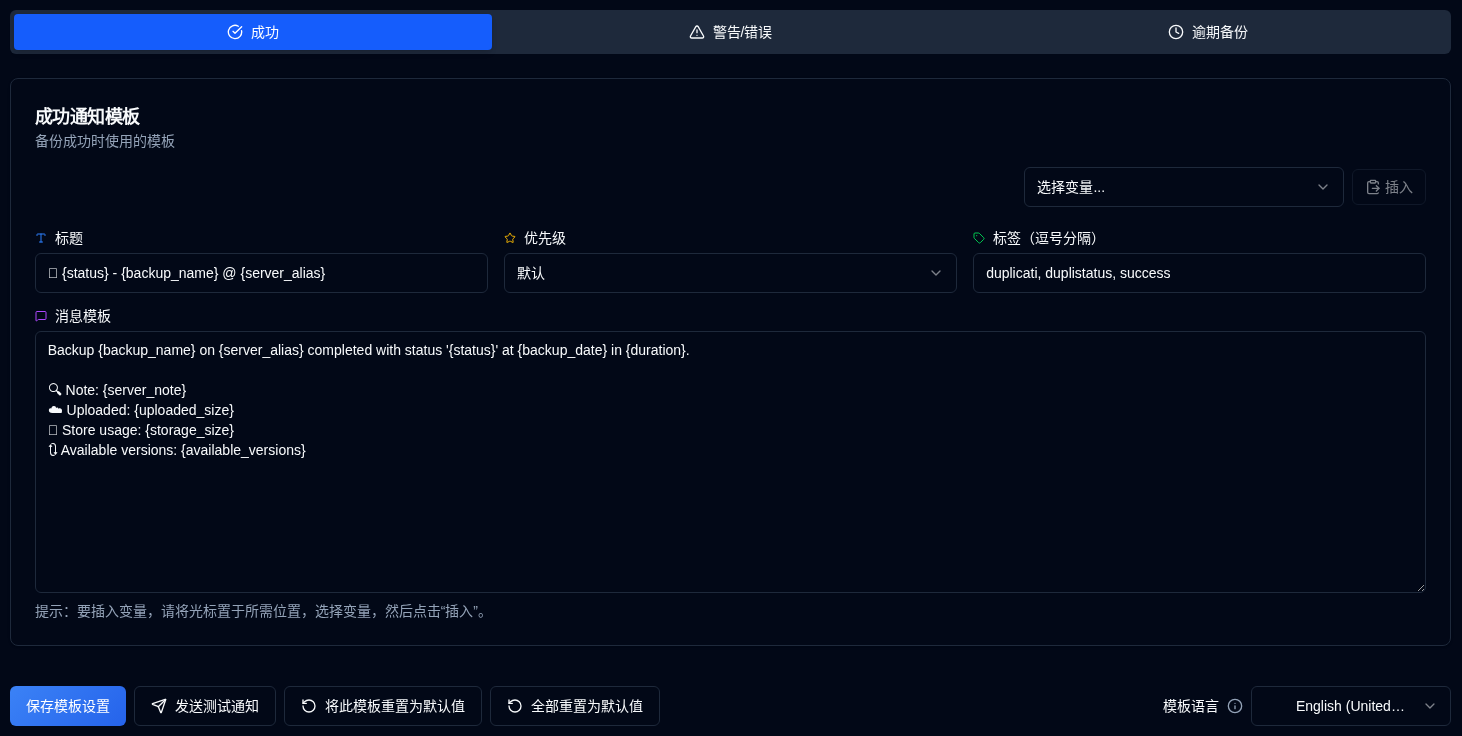Click the Note: {server_note} line

pos(117,390)
